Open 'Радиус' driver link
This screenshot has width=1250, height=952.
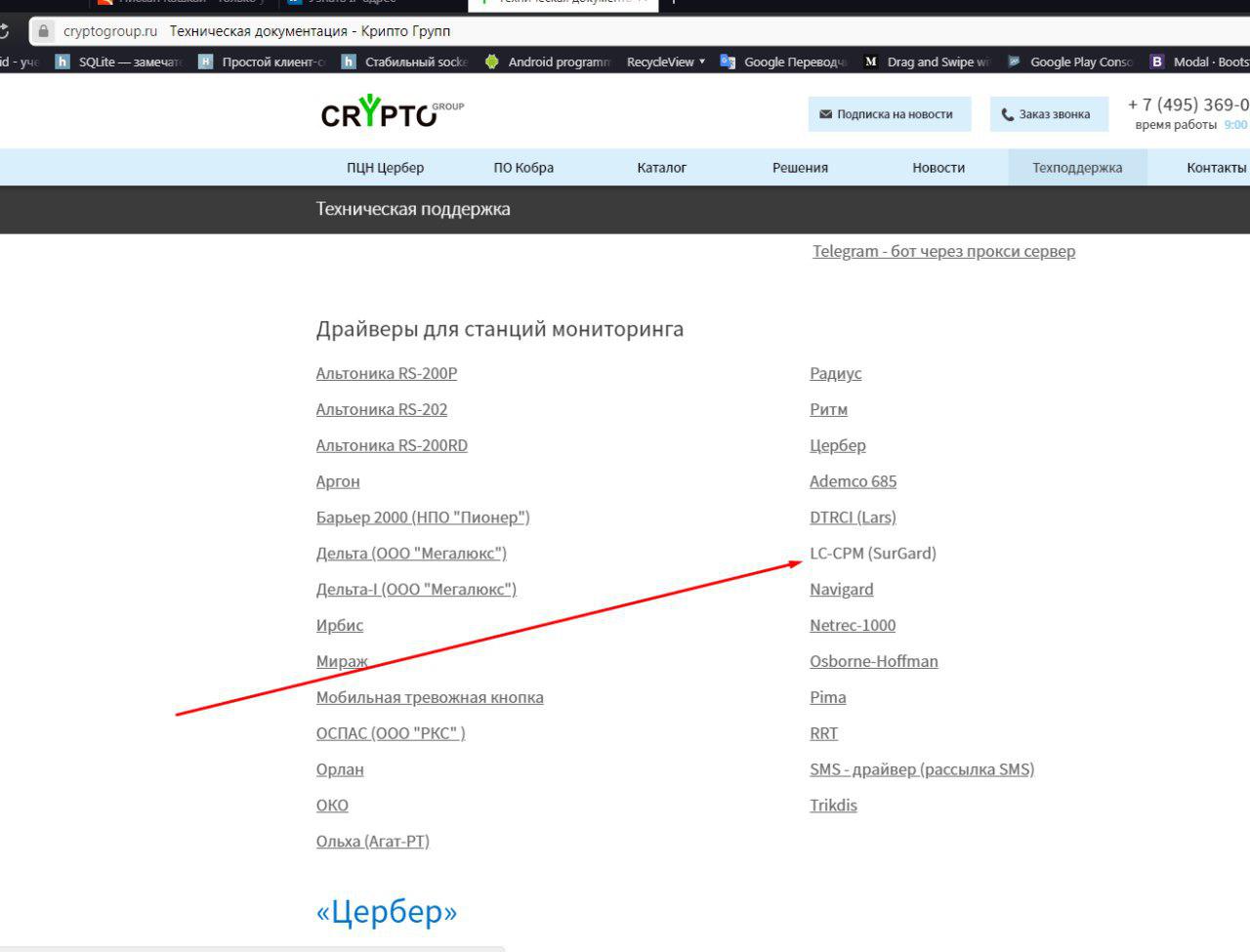point(836,373)
